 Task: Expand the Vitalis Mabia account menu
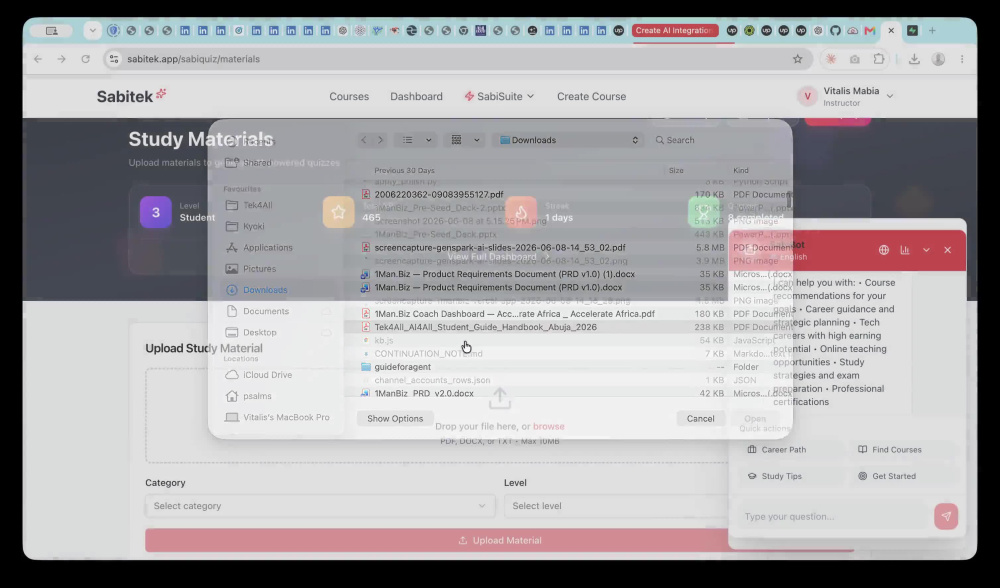846,96
